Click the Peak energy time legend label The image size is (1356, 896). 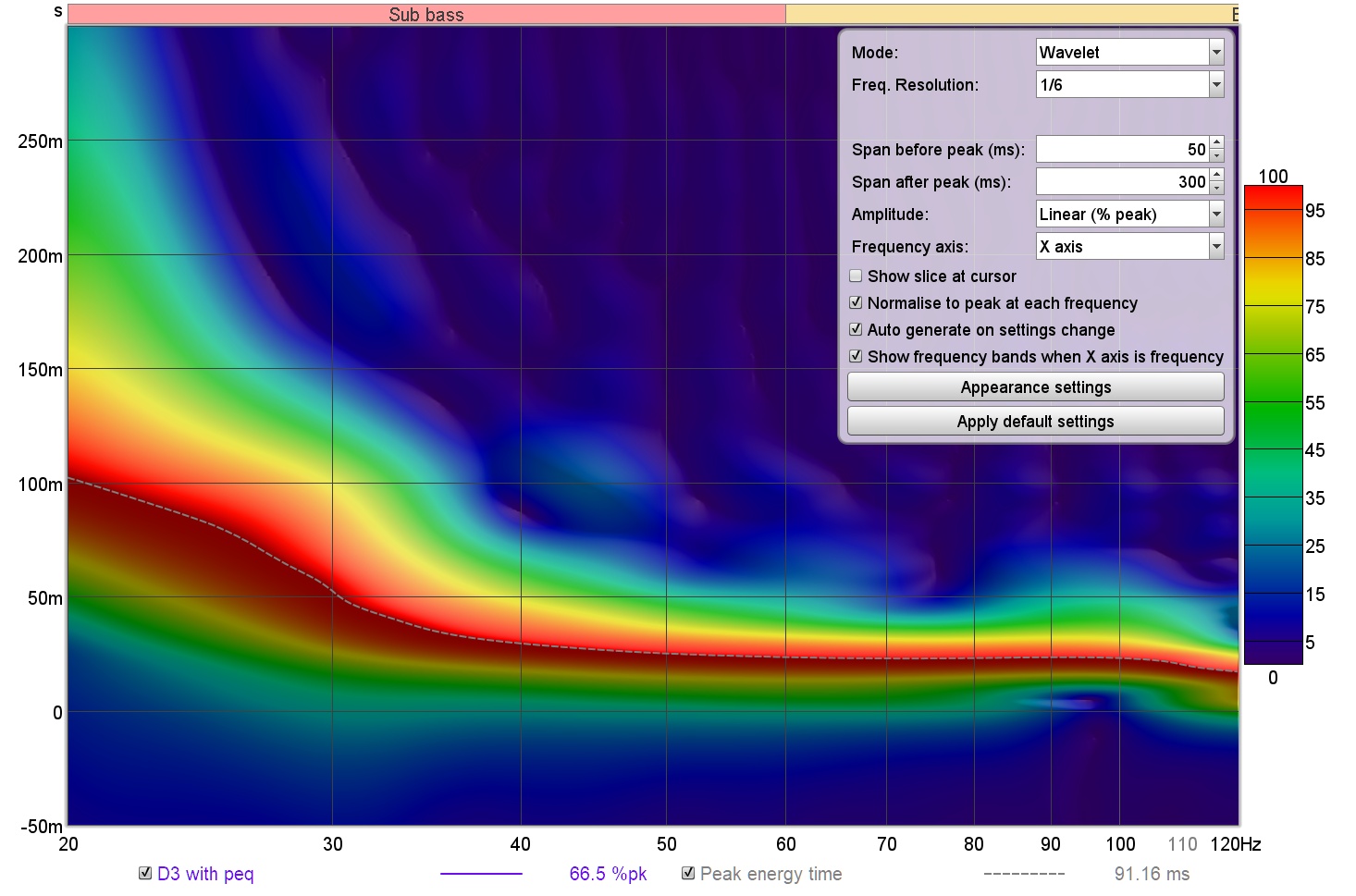(770, 874)
